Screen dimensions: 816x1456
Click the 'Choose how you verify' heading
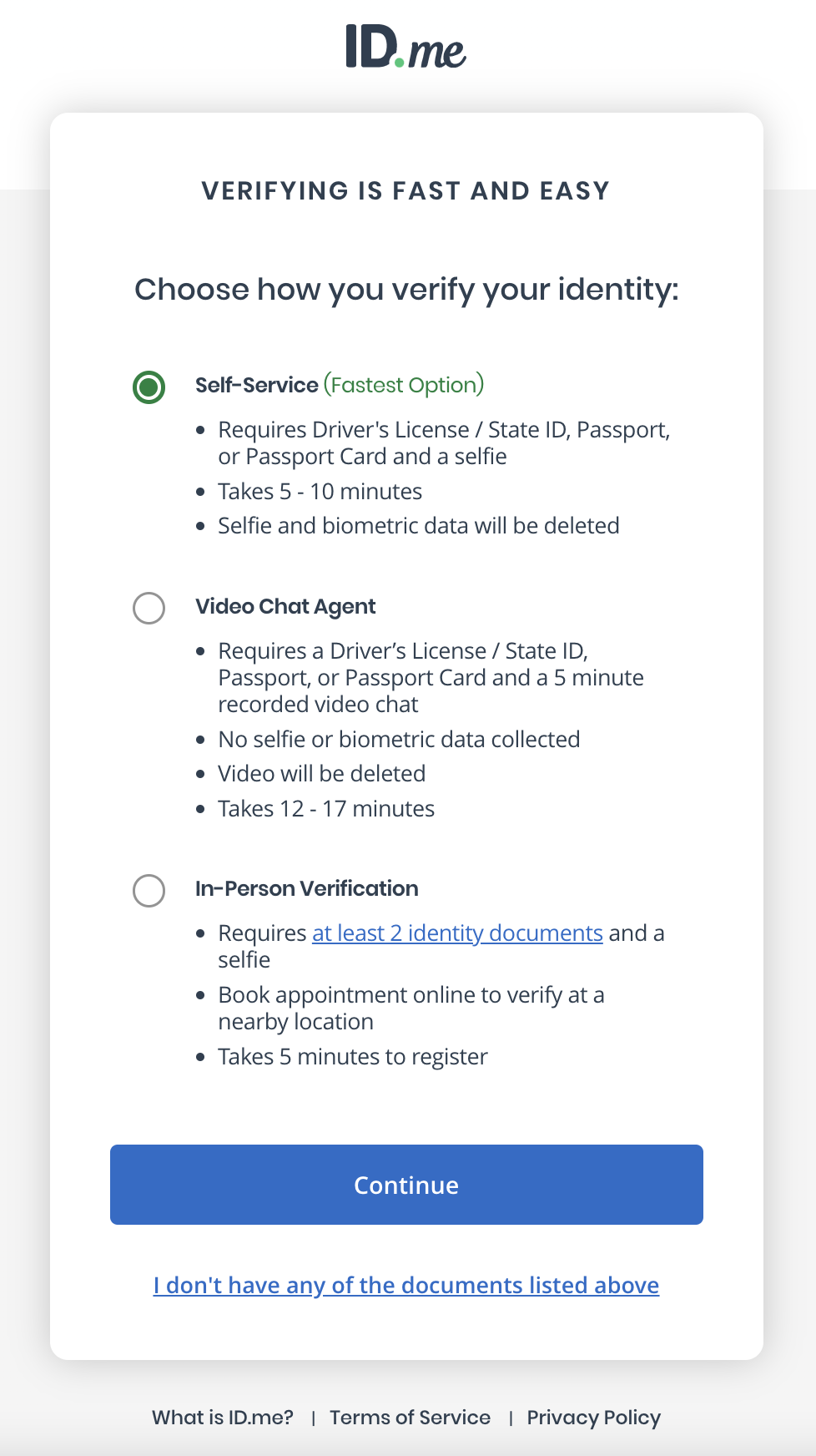pos(407,289)
